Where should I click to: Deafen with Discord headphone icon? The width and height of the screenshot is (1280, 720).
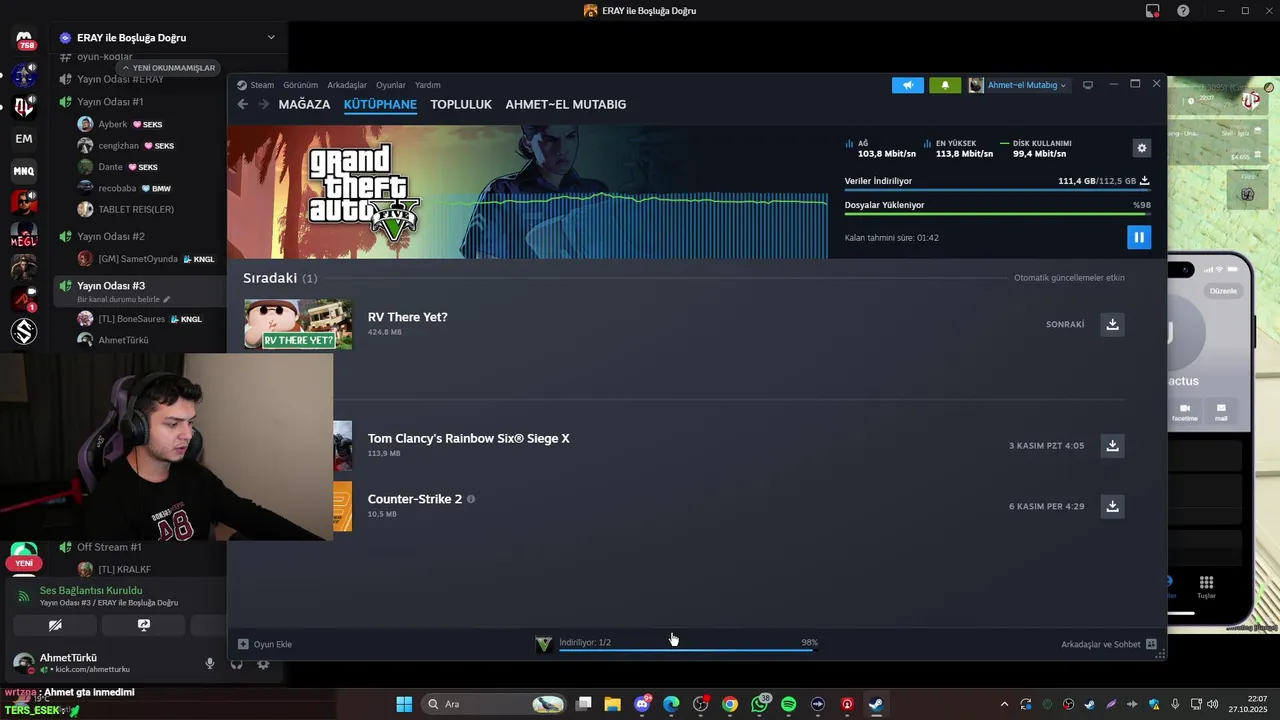click(x=237, y=663)
